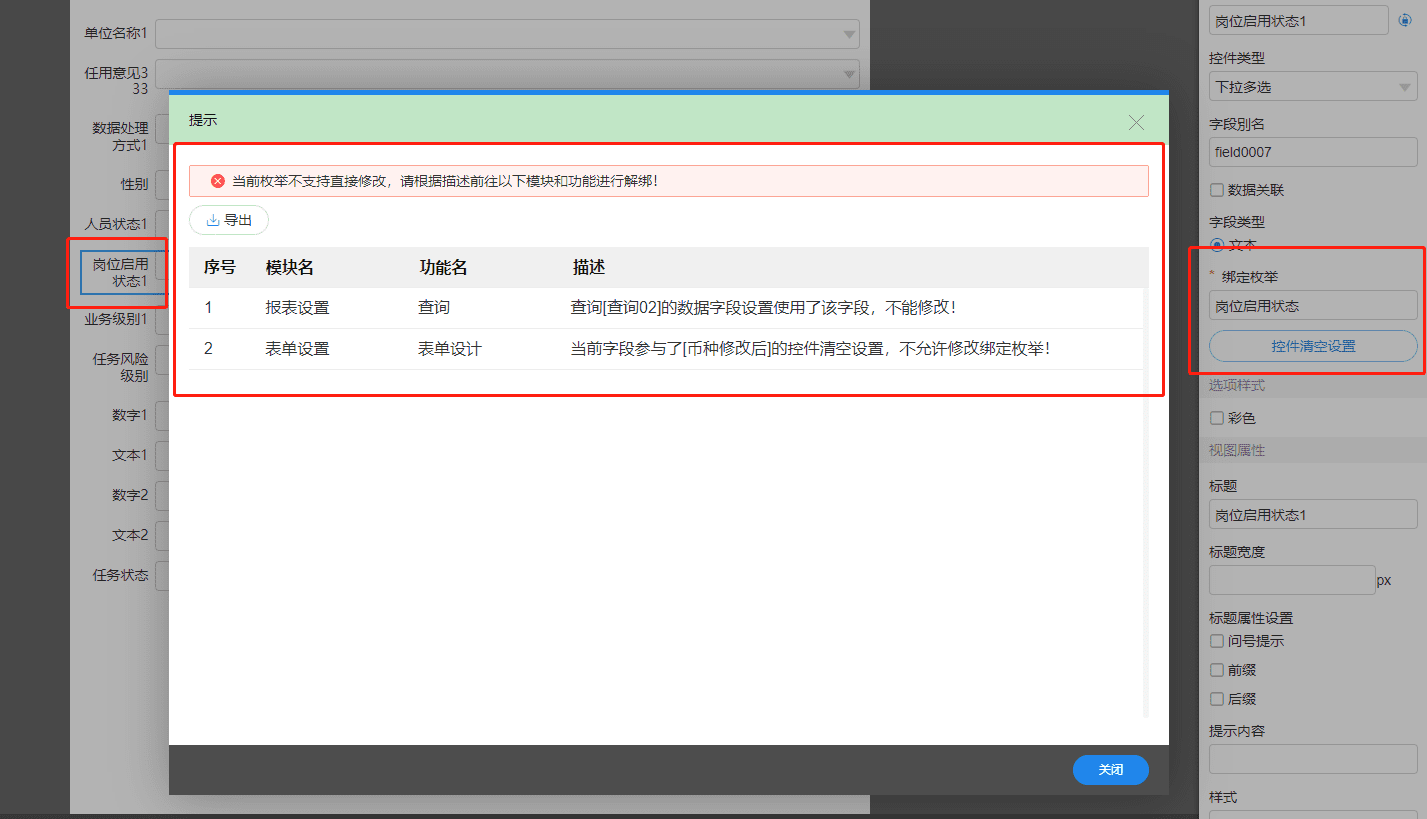This screenshot has height=819, width=1427.
Task: Select the 任务风险级别 form label
Action: click(120, 367)
